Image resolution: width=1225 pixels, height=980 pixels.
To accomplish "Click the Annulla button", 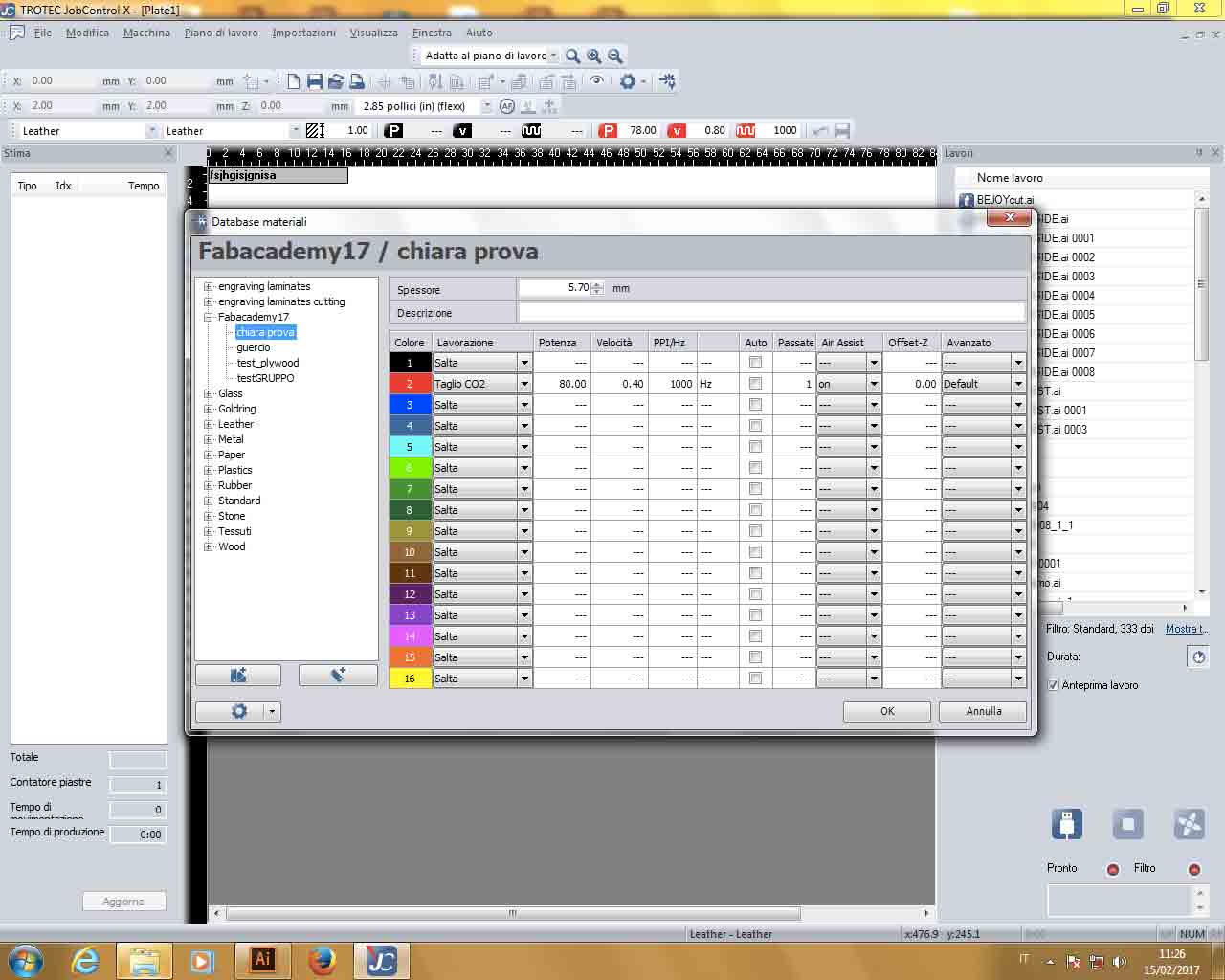I will pos(983,711).
